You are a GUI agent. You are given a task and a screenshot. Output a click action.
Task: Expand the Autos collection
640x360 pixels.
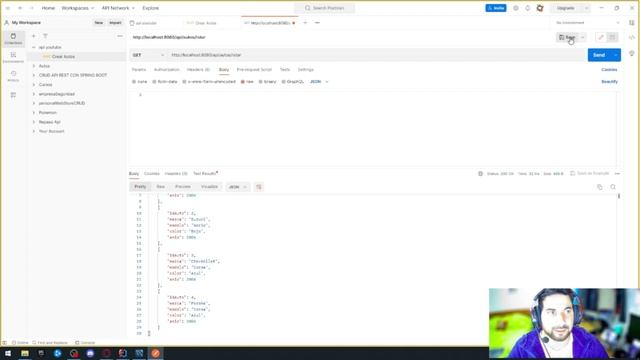pos(34,66)
